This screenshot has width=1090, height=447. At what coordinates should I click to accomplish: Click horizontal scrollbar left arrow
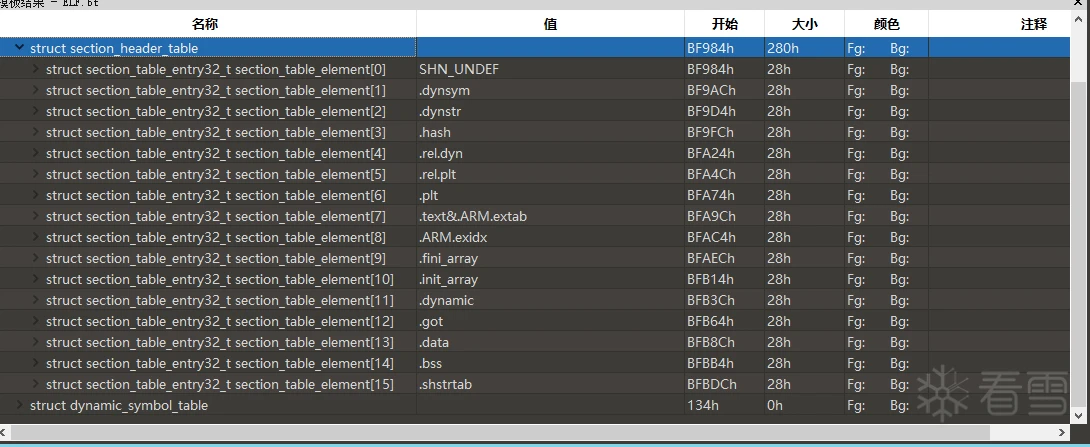point(5,432)
